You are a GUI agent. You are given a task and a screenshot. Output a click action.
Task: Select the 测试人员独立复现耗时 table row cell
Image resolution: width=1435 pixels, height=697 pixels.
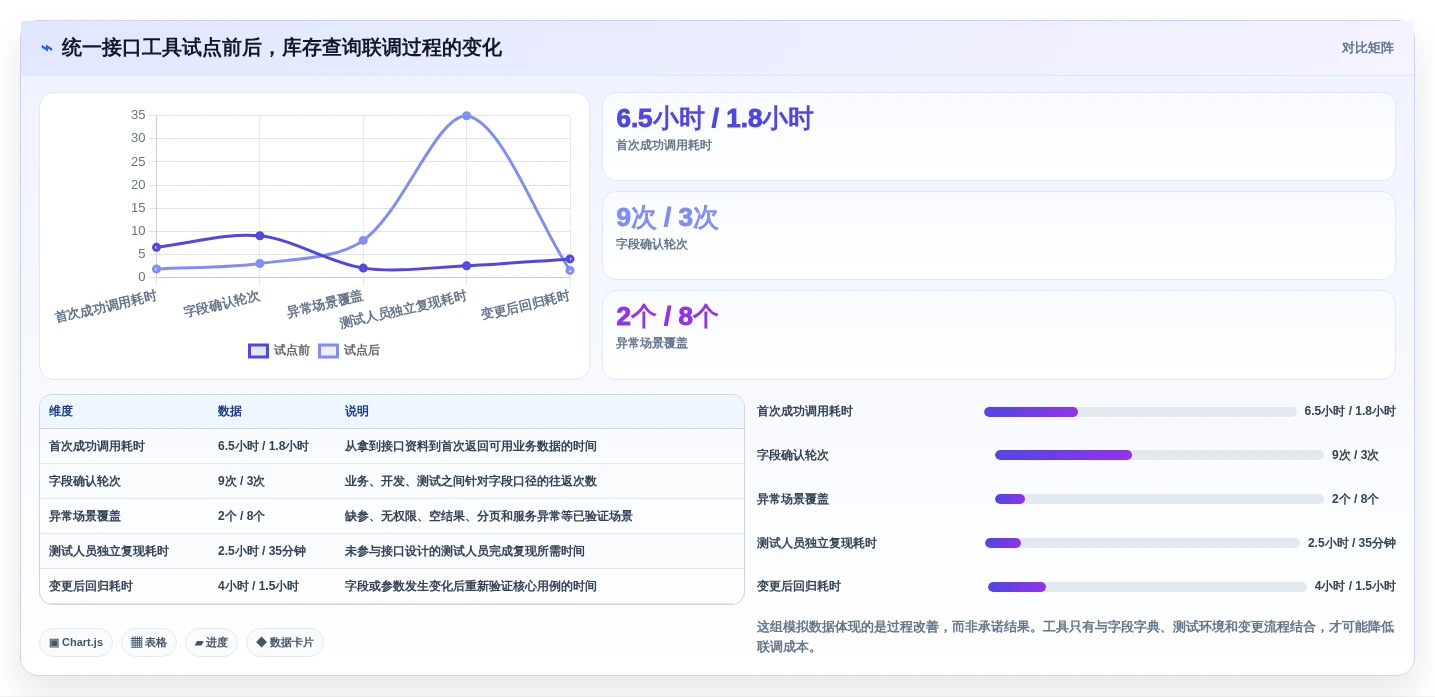pos(109,552)
